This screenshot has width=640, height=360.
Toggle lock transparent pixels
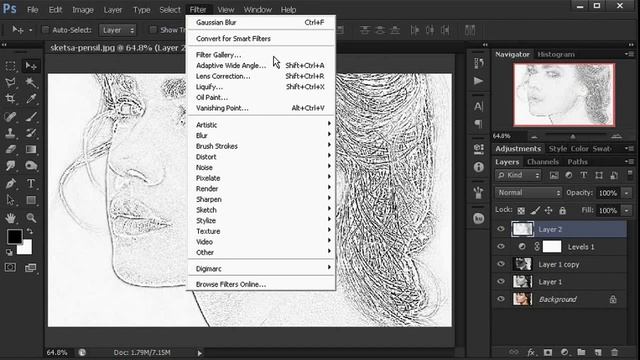point(521,211)
